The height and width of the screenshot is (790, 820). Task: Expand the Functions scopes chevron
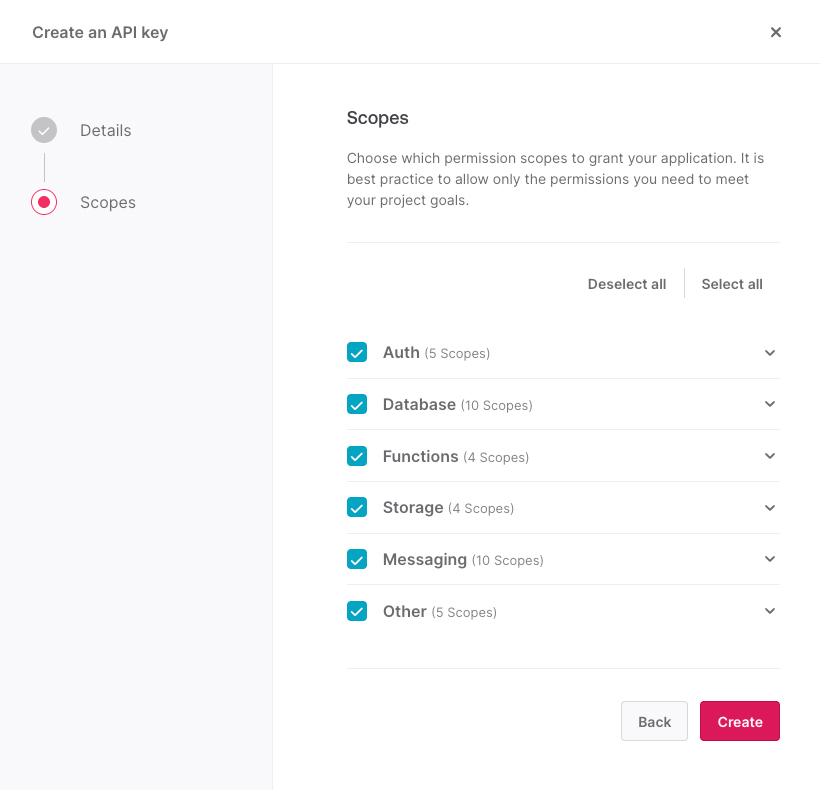point(770,456)
